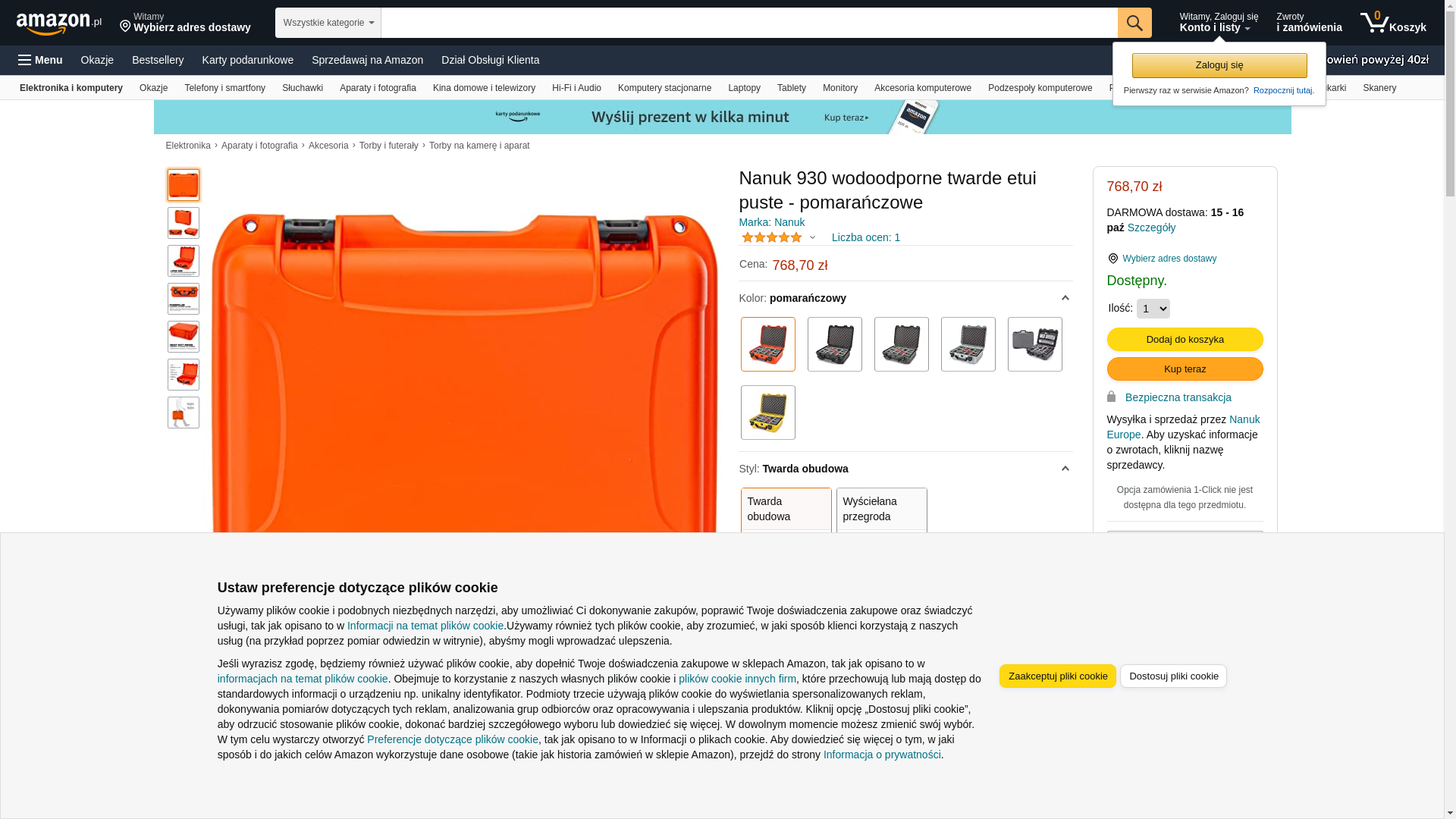Open Bestsellery in the navigation bar
This screenshot has height=819, width=1456.
coord(158,60)
